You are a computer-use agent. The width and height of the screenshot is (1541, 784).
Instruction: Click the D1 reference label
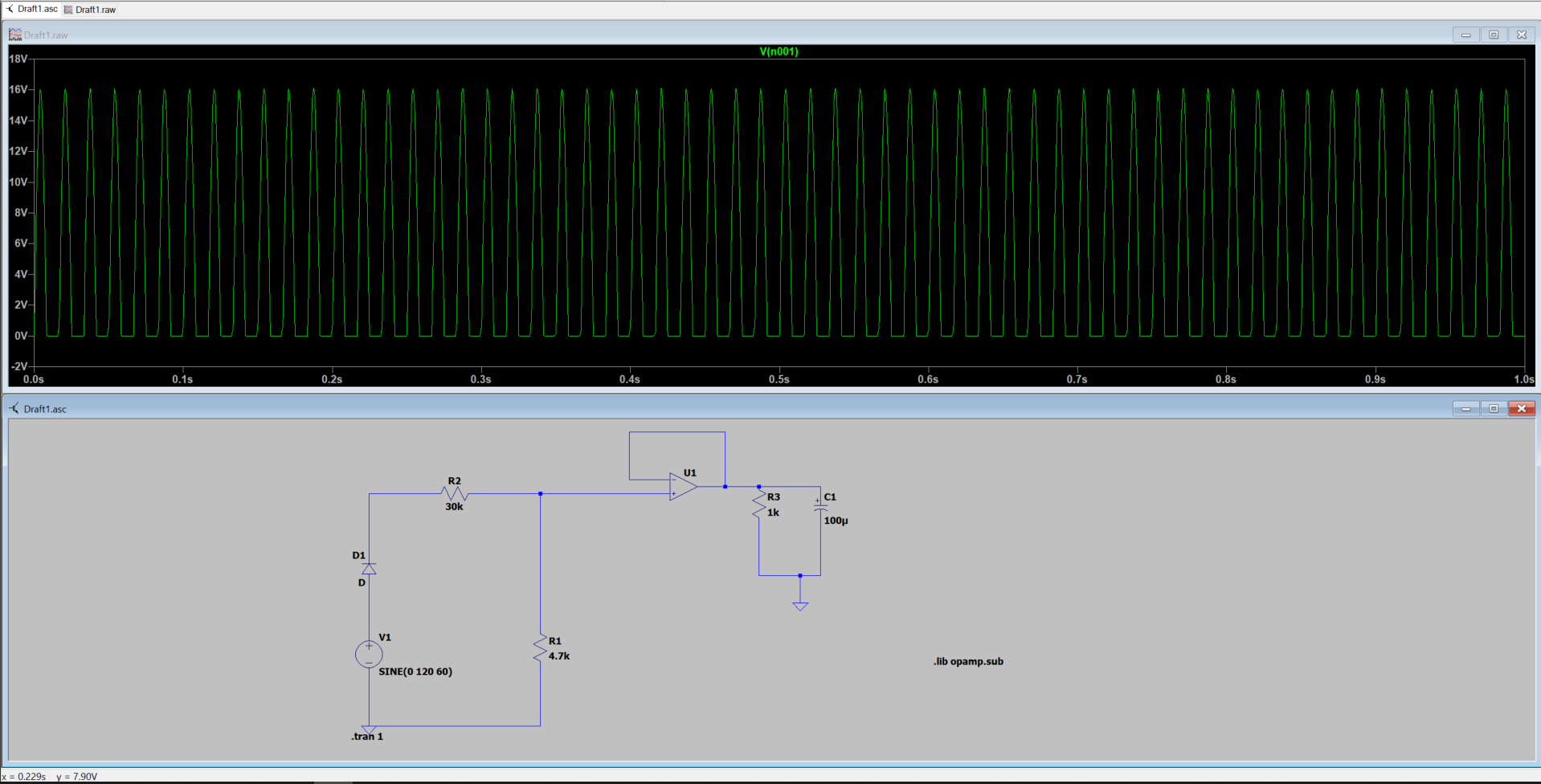(x=359, y=556)
